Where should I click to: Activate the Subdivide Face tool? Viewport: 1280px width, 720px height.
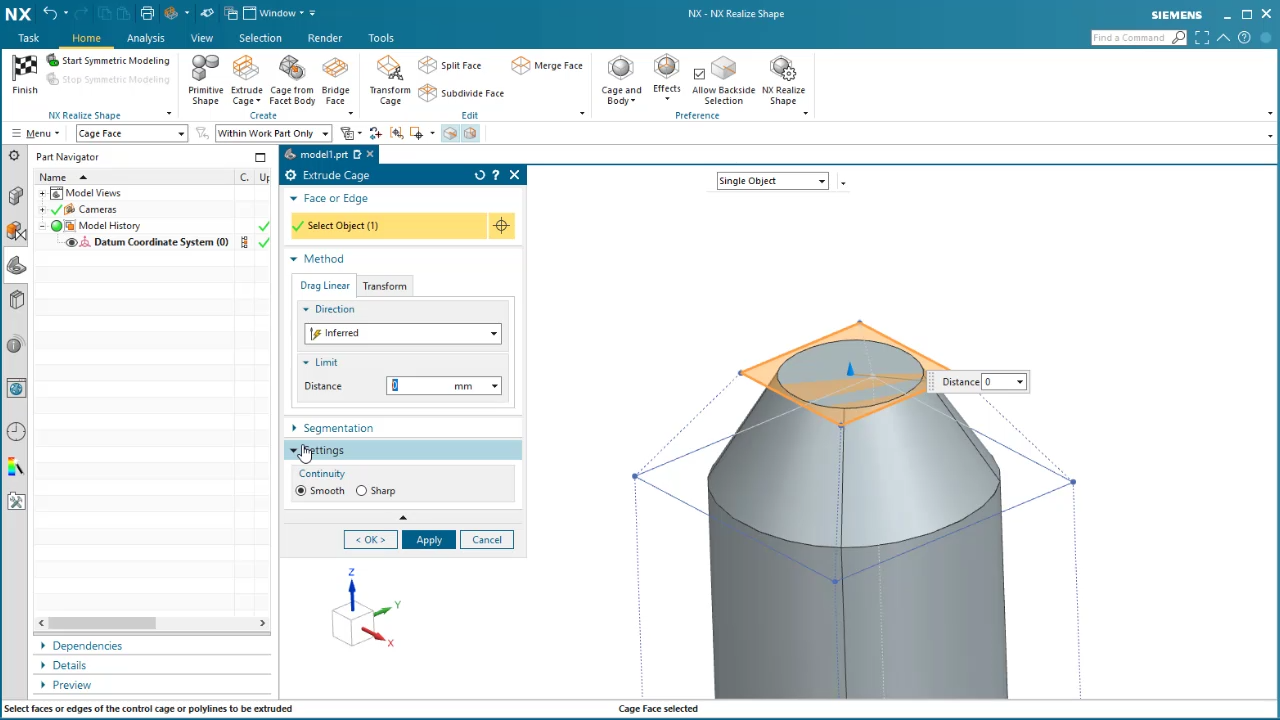coord(466,93)
